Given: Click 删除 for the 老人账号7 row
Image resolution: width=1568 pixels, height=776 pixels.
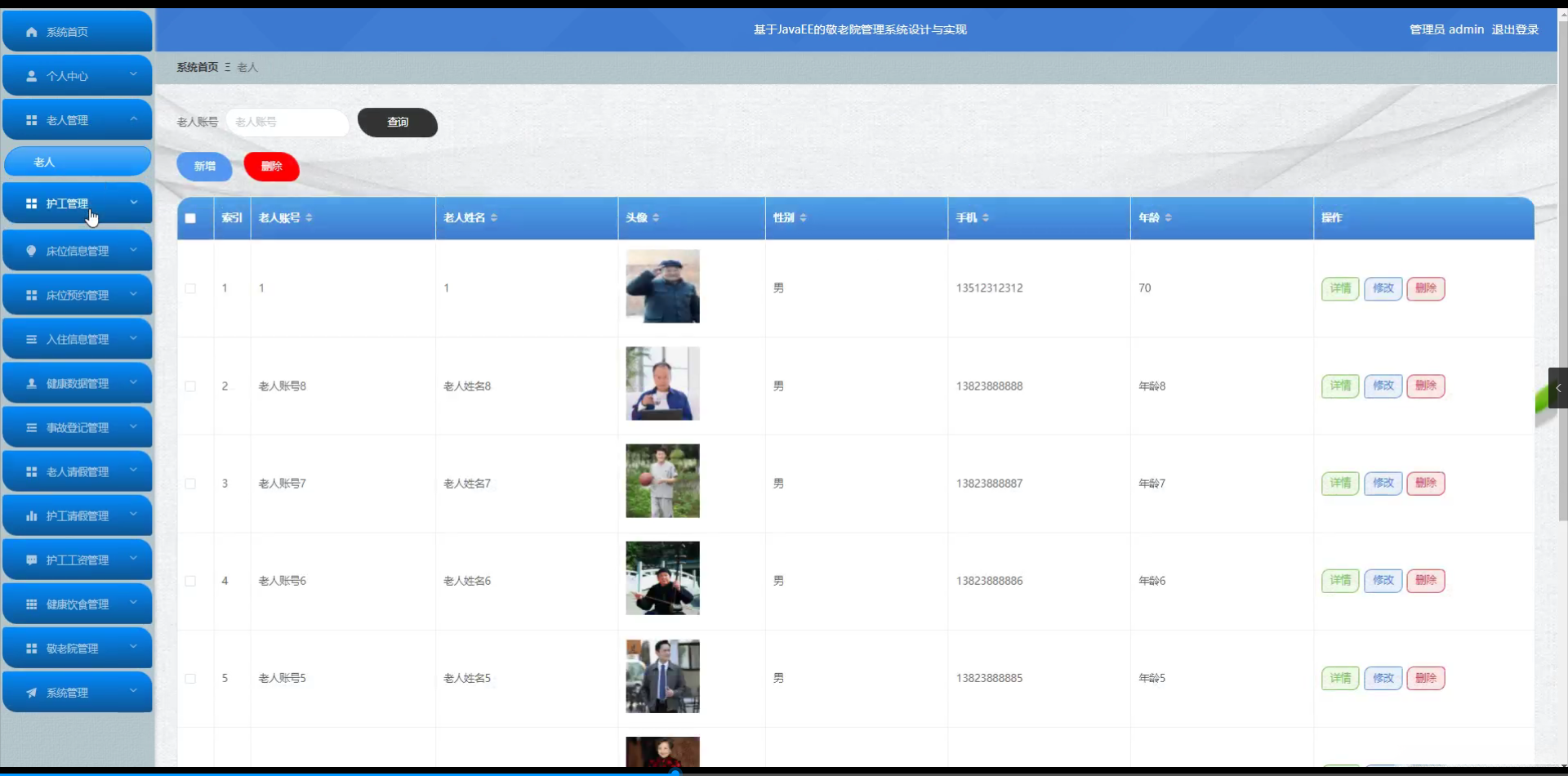Looking at the screenshot, I should click(x=1426, y=483).
